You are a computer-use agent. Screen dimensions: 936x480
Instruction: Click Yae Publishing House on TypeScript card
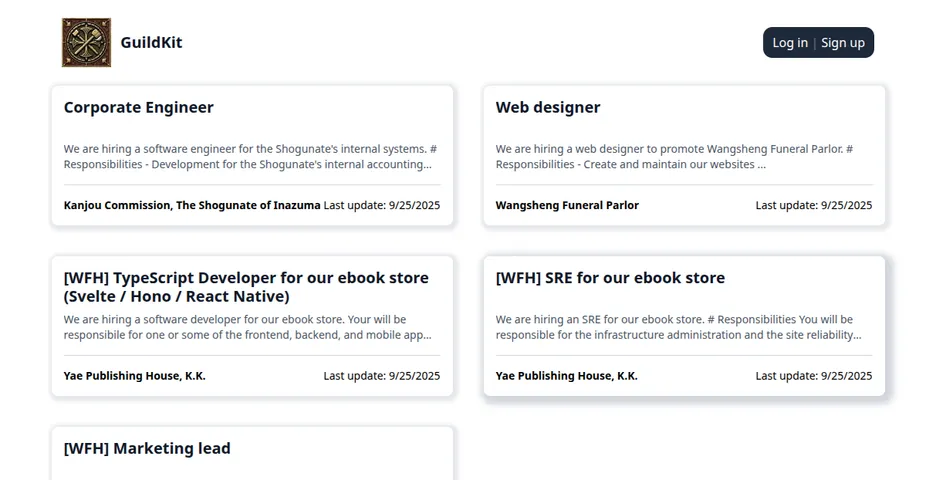[x=134, y=376]
